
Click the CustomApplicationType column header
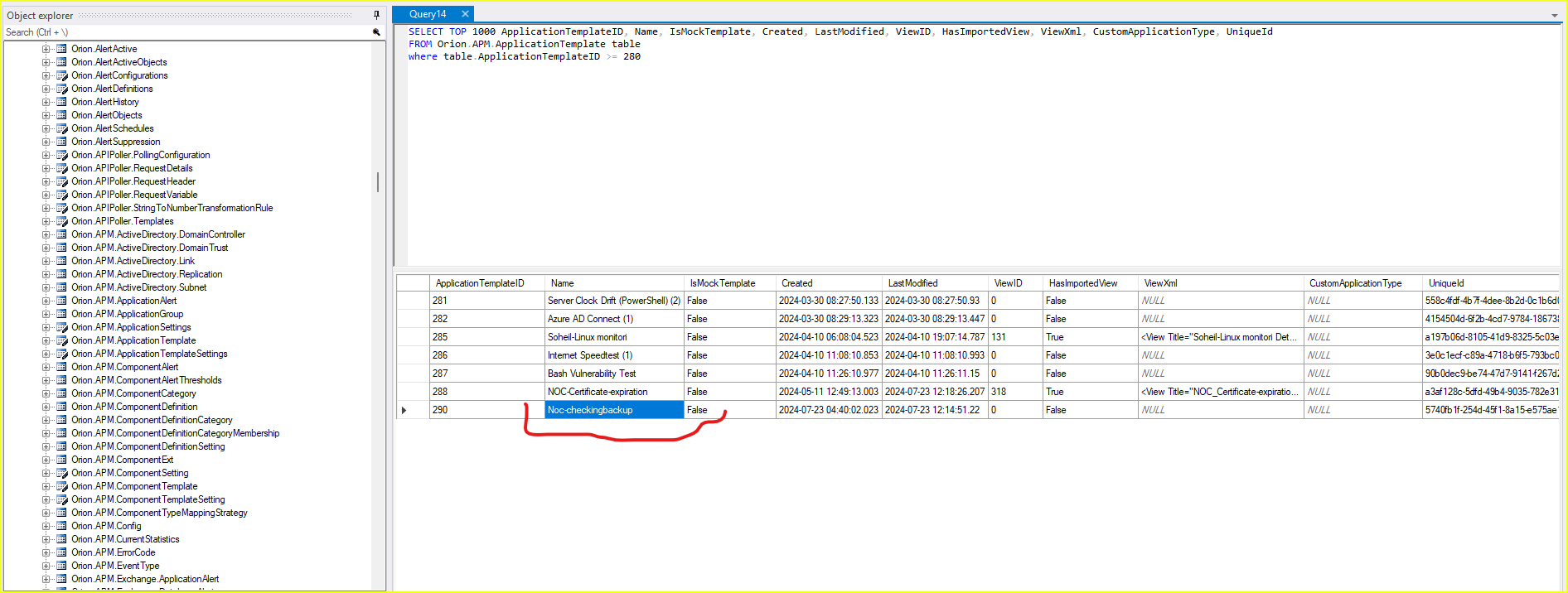[x=1363, y=283]
